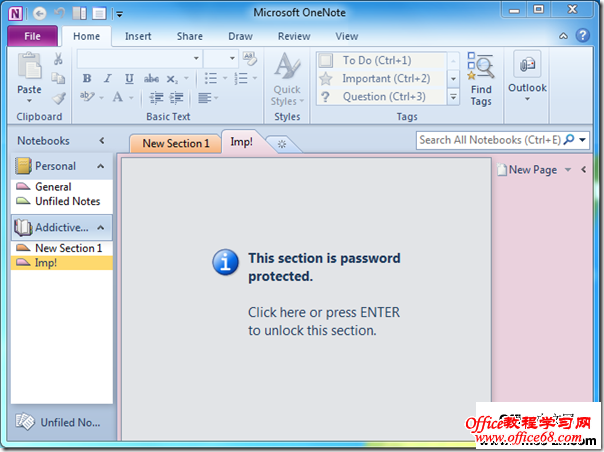Click the Dock to Desktop icon

click(80, 14)
